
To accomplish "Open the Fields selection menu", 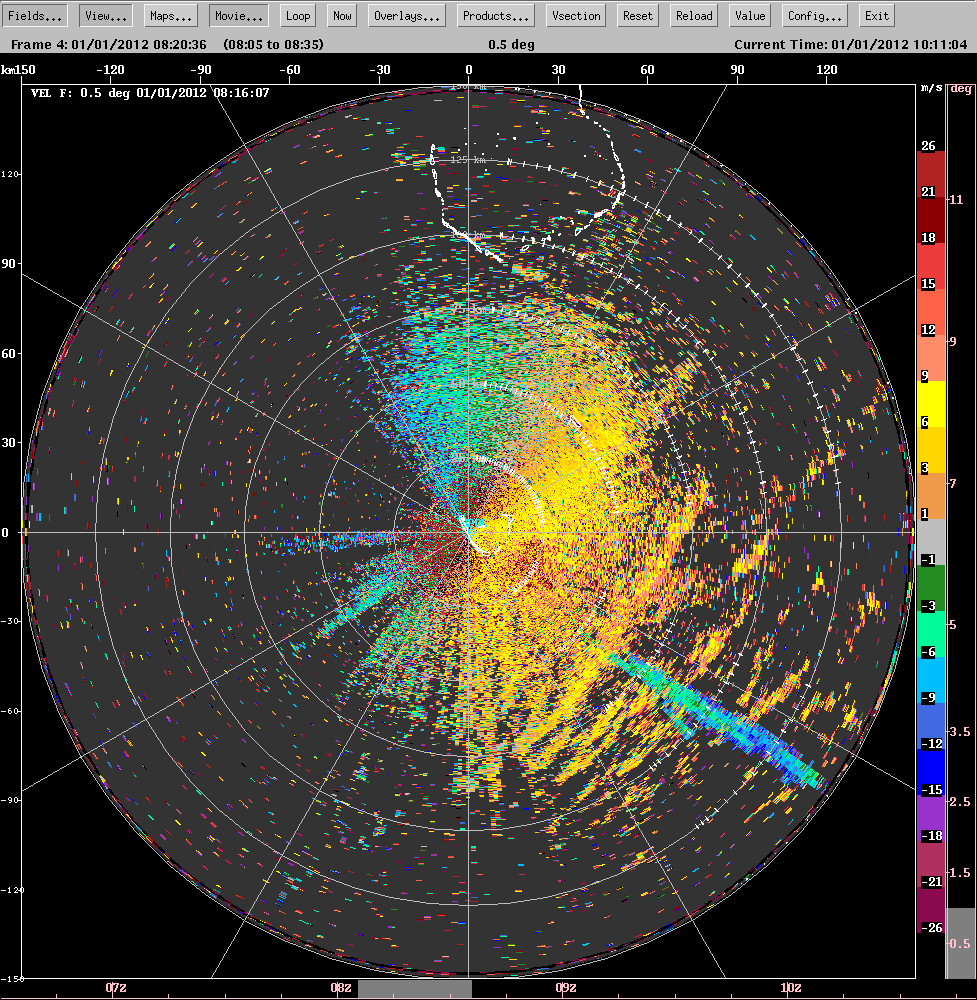I will point(33,15).
